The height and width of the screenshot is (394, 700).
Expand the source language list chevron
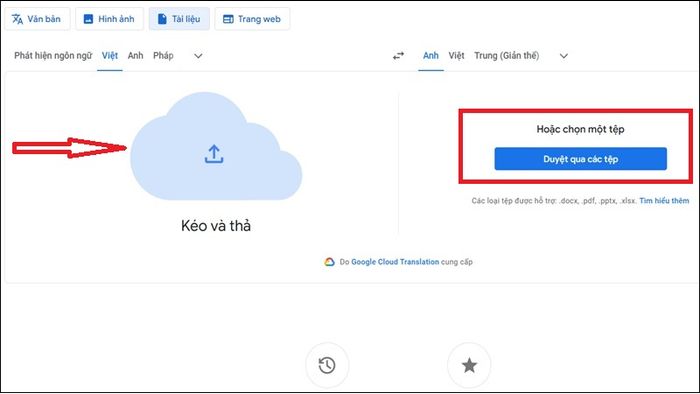tap(198, 56)
